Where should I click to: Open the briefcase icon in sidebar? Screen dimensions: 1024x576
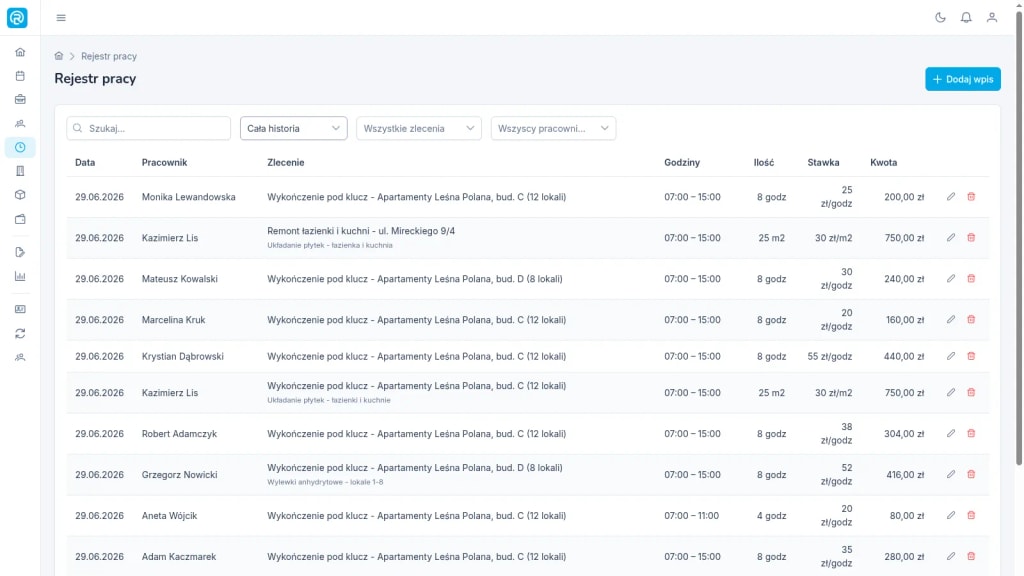pyautogui.click(x=20, y=99)
